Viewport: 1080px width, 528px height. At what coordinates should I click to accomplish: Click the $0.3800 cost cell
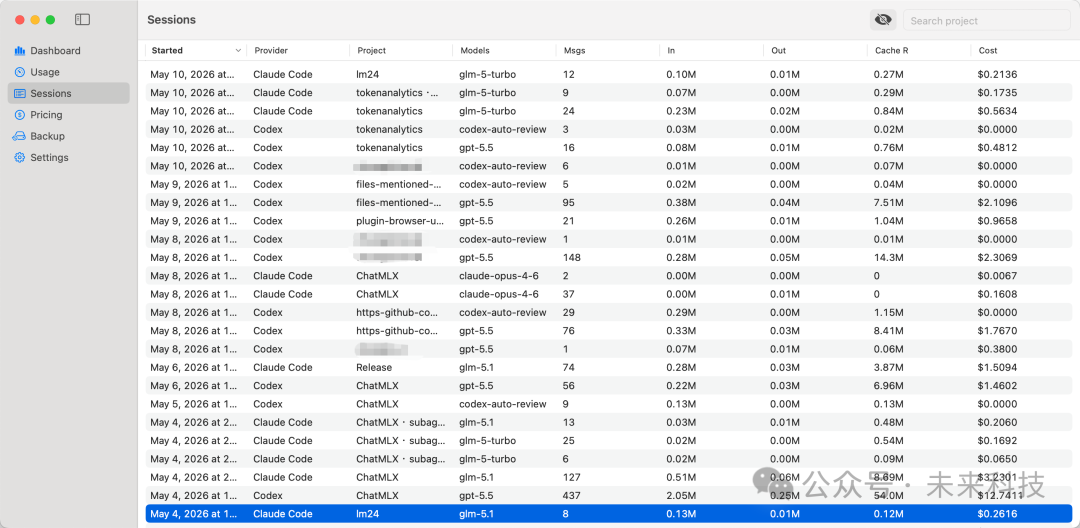point(997,349)
